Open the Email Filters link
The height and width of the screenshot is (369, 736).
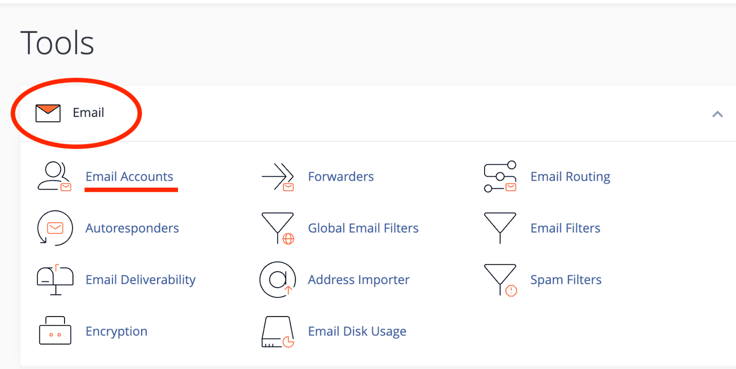[565, 228]
